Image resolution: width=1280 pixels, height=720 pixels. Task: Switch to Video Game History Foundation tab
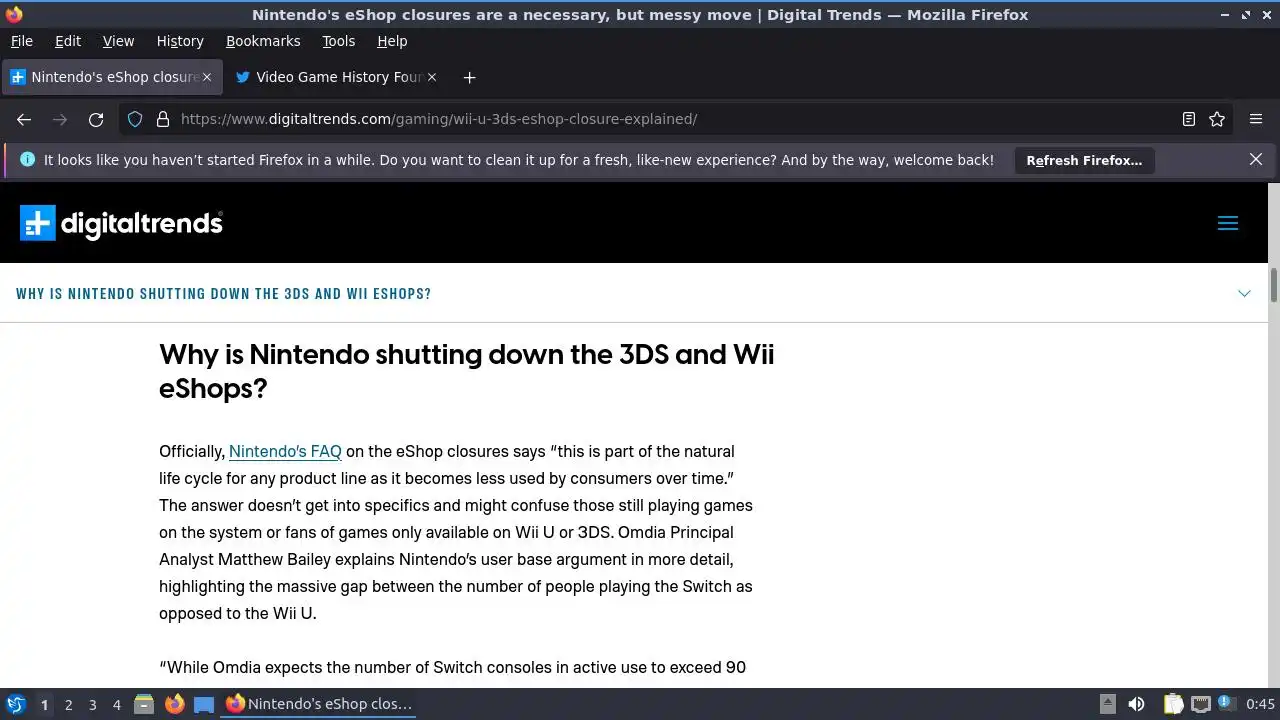[x=337, y=77]
